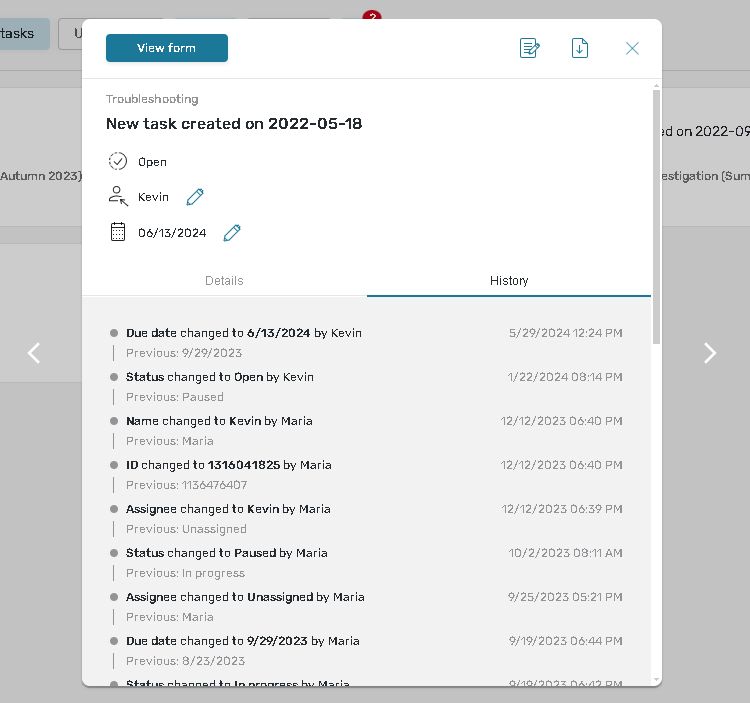
Task: Click the calendar due date icon
Action: [x=118, y=233]
